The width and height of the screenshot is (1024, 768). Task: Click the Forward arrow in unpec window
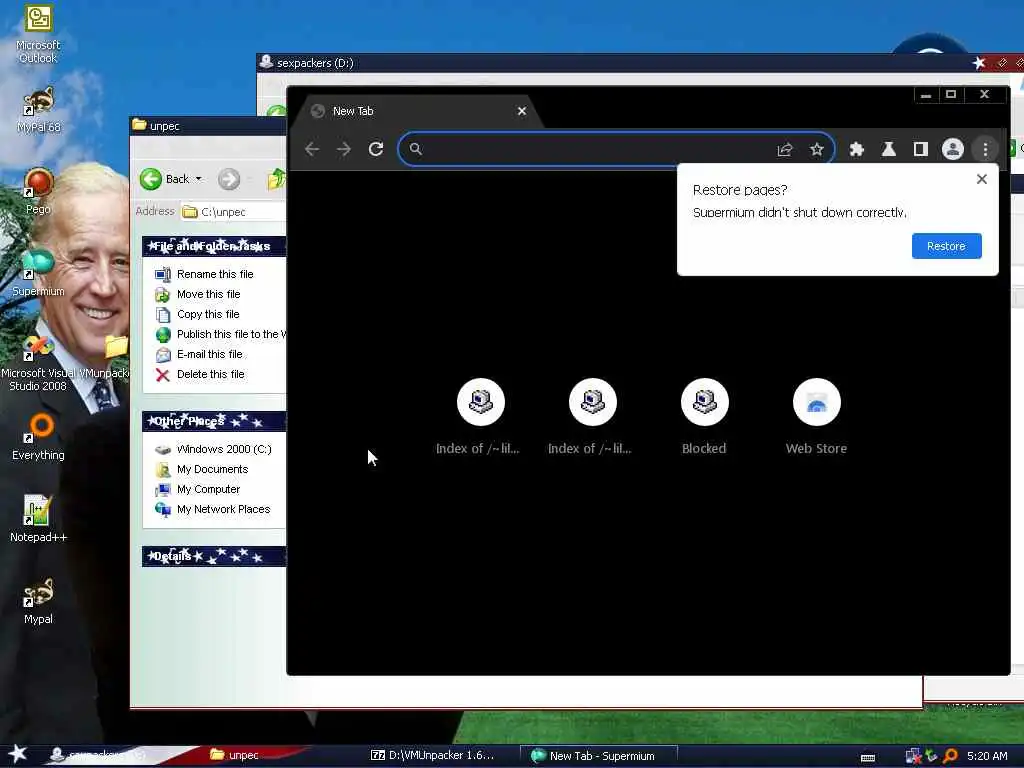pos(229,179)
